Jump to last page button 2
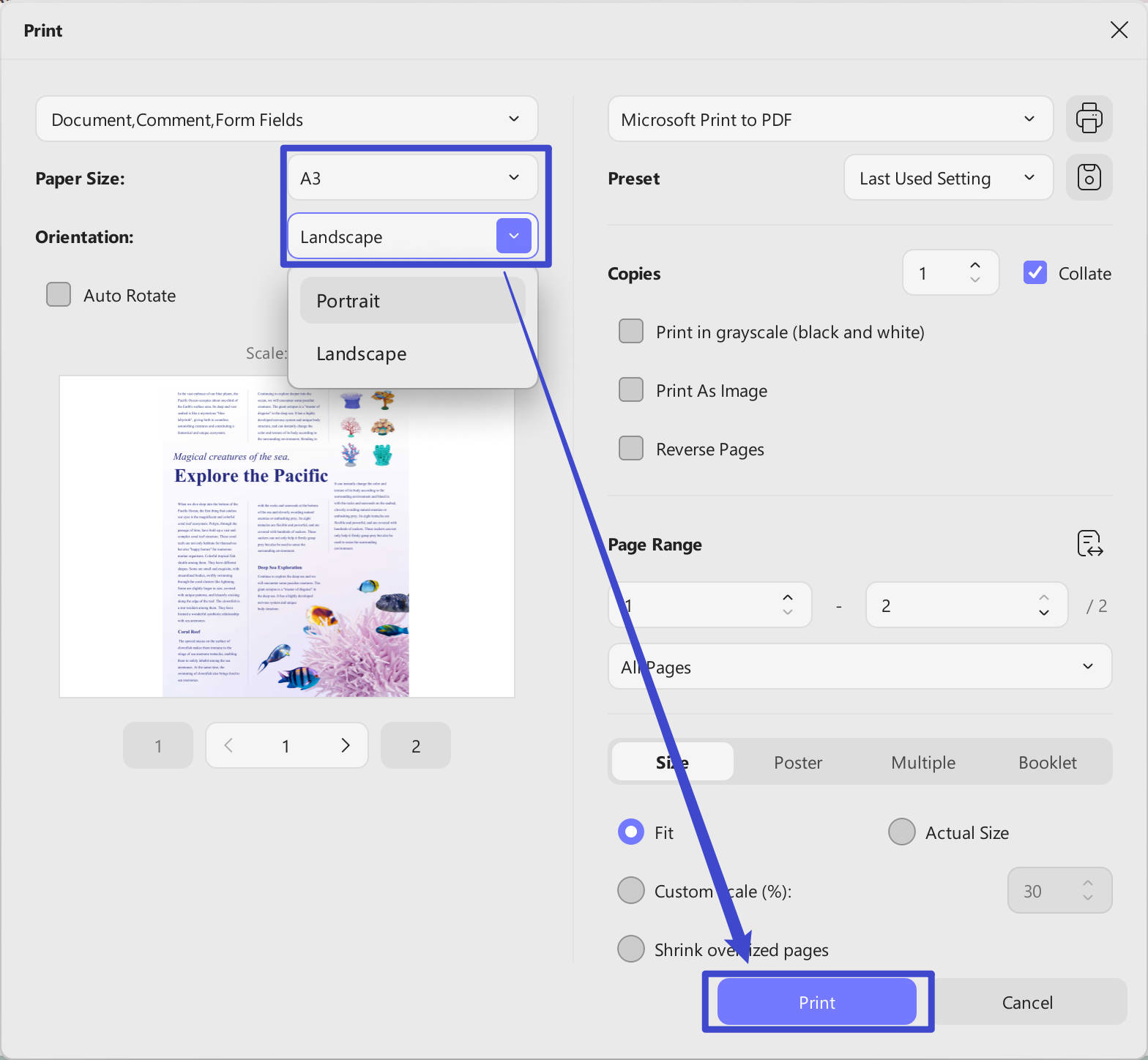The width and height of the screenshot is (1148, 1060). click(416, 745)
